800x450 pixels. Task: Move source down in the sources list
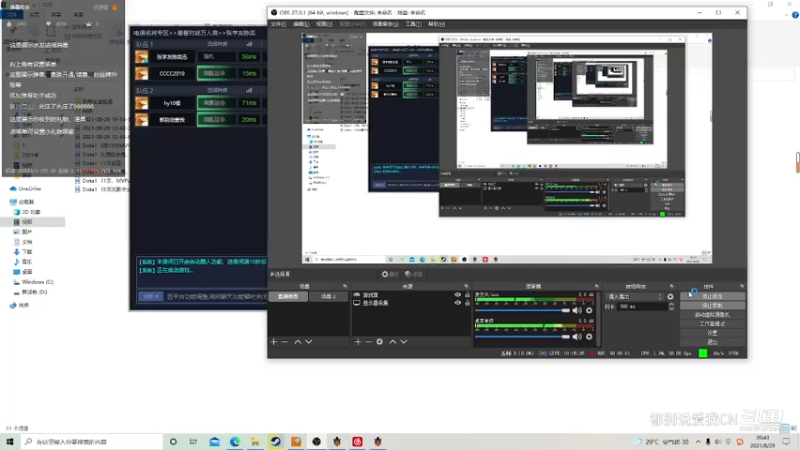(404, 341)
